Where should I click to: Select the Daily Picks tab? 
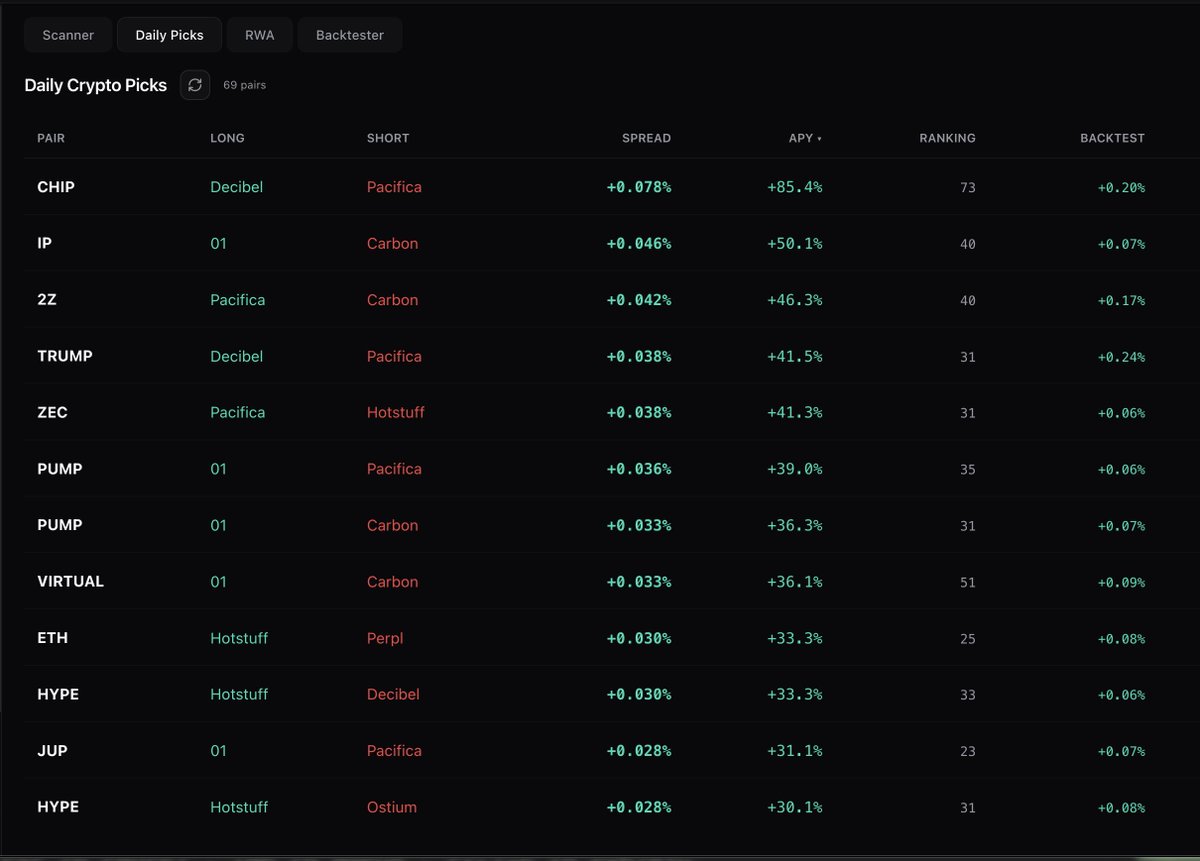pyautogui.click(x=170, y=35)
